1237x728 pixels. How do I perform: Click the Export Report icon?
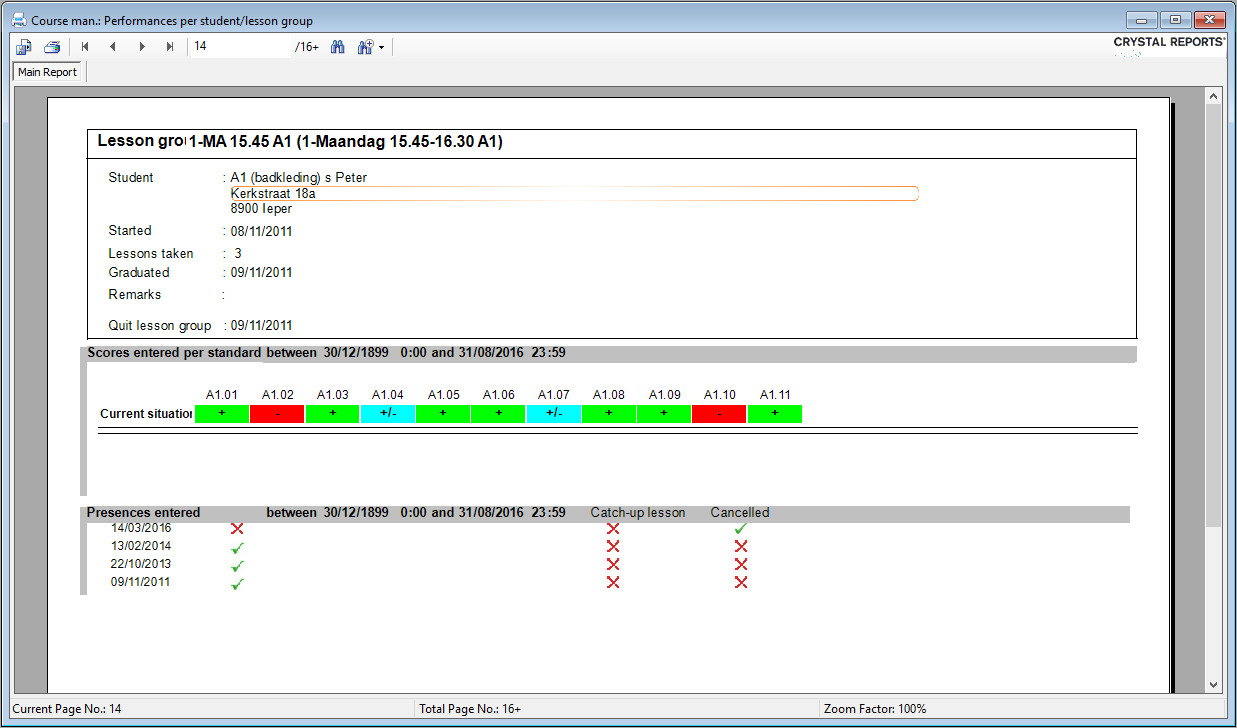24,47
